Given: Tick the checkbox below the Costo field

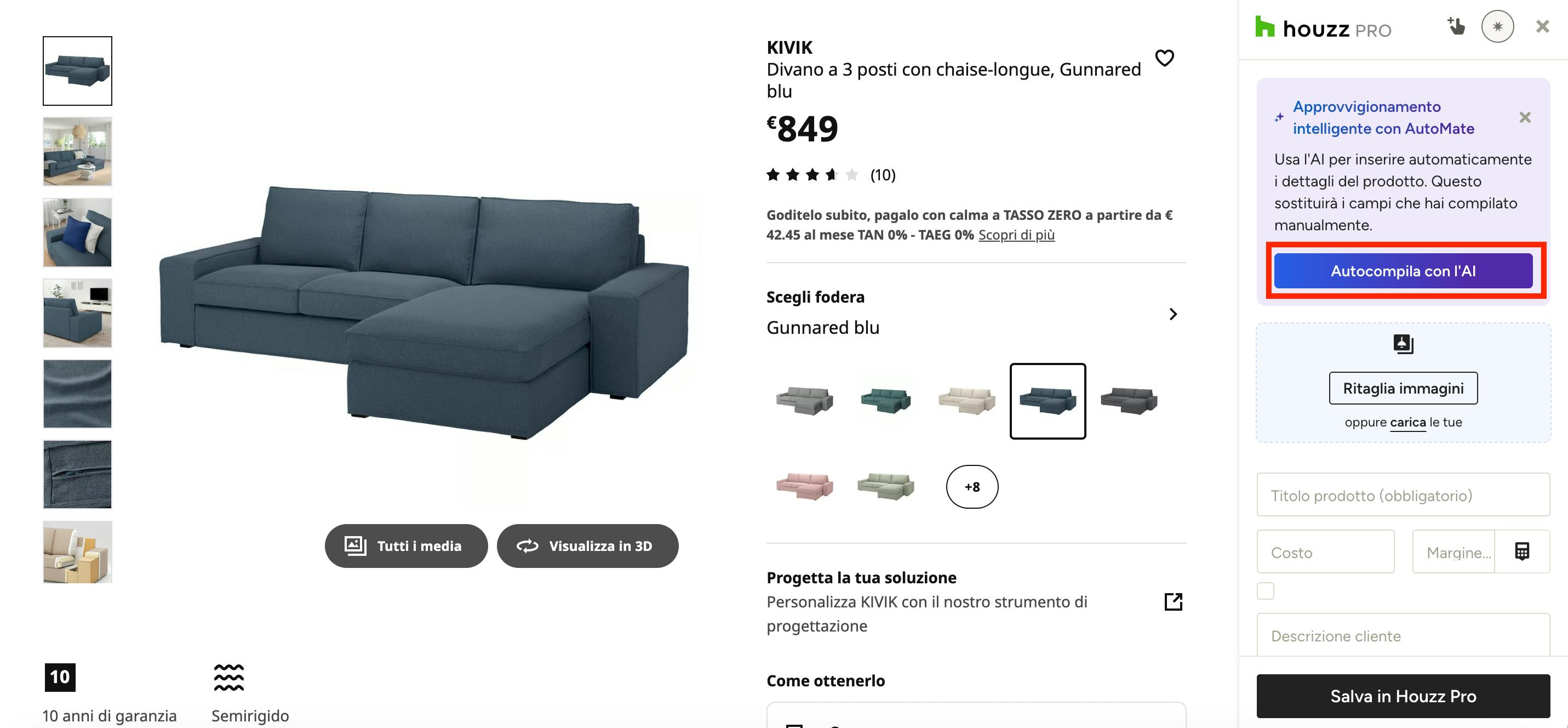Looking at the screenshot, I should click(x=1266, y=591).
